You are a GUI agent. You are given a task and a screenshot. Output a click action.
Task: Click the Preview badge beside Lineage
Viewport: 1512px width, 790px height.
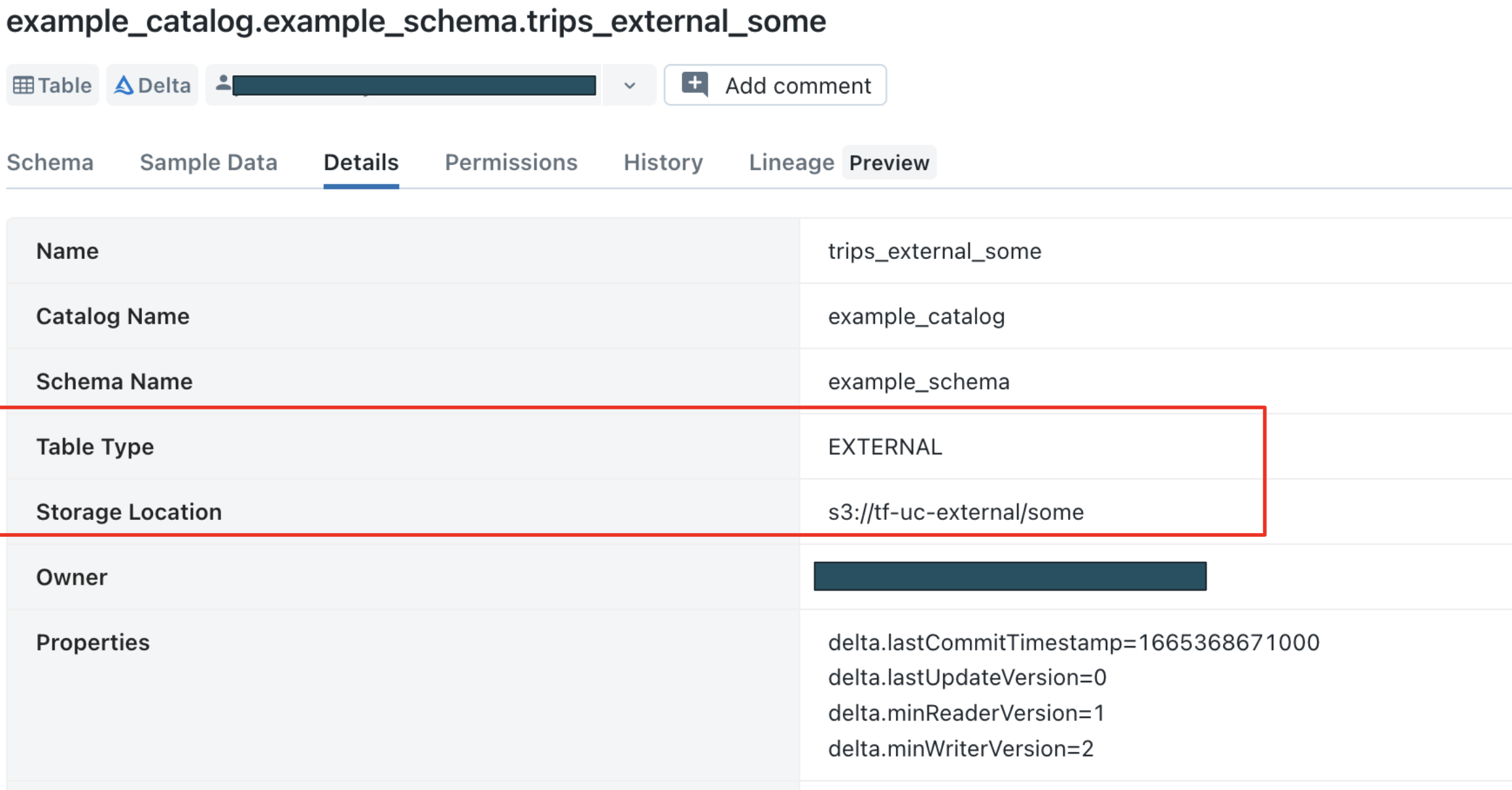(x=889, y=162)
